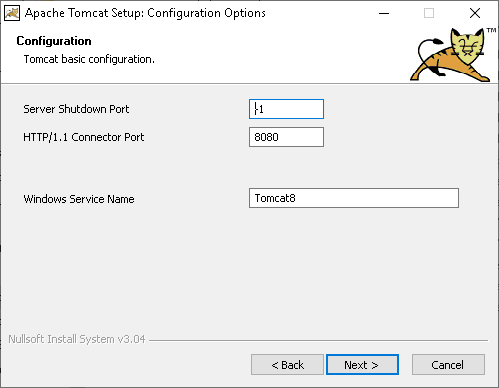Click the bold Configuration heading
499x388 pixels.
[54, 41]
